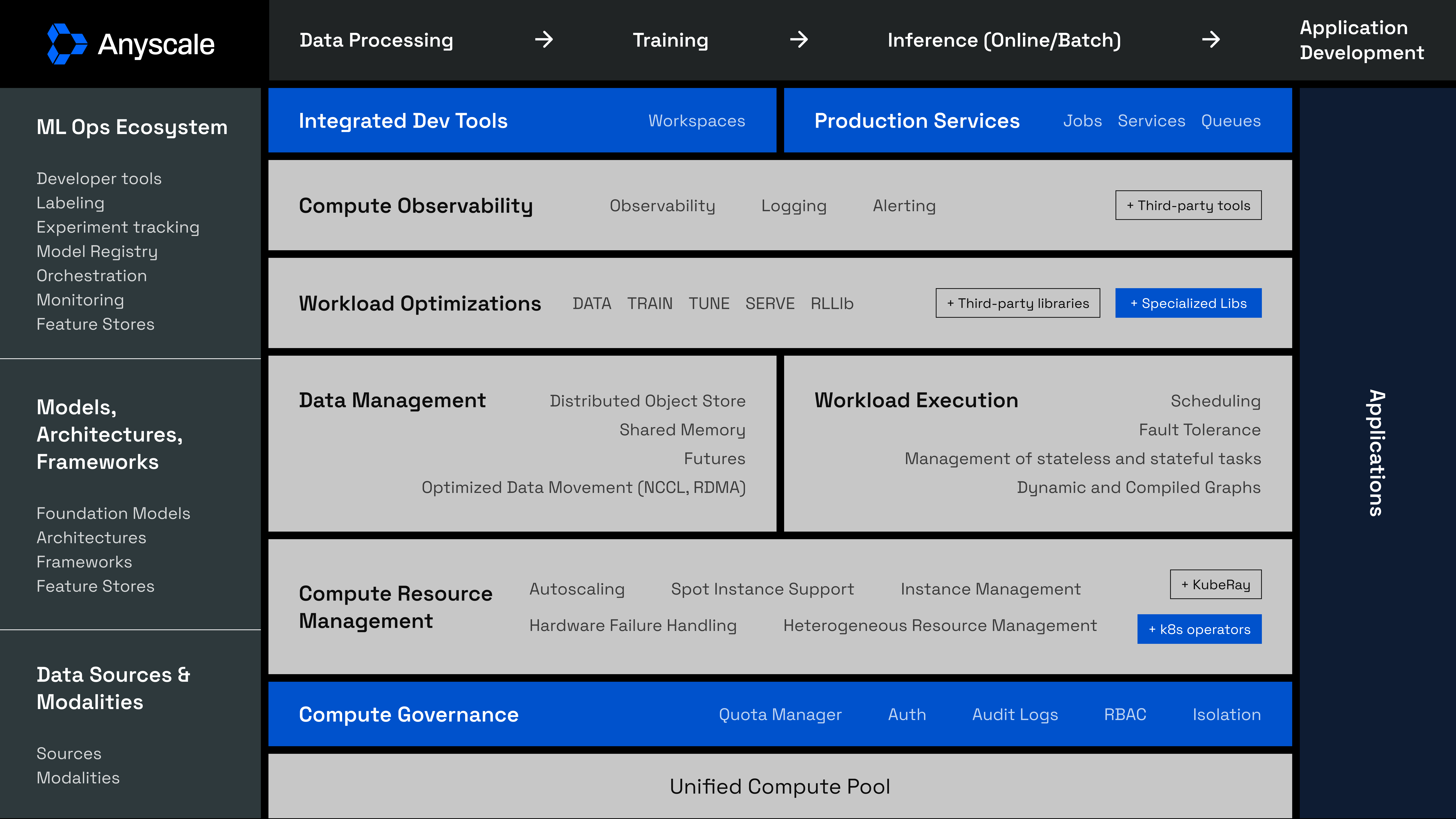Click Orchestration in sidebar
This screenshot has height=819, width=1456.
tap(92, 276)
